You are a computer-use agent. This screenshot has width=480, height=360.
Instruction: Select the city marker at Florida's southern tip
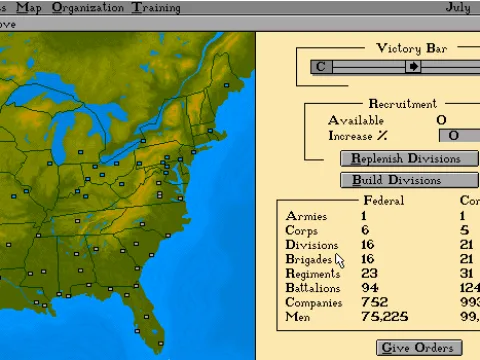coord(161,343)
